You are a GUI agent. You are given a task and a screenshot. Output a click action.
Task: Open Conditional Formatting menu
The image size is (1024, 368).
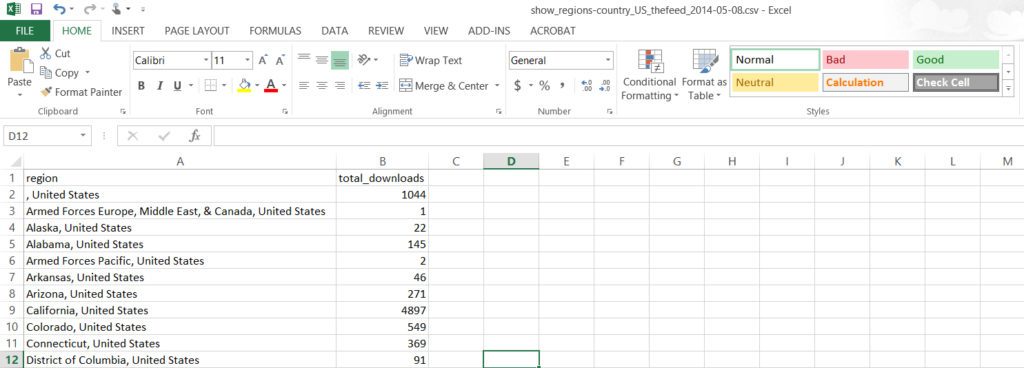click(650, 75)
